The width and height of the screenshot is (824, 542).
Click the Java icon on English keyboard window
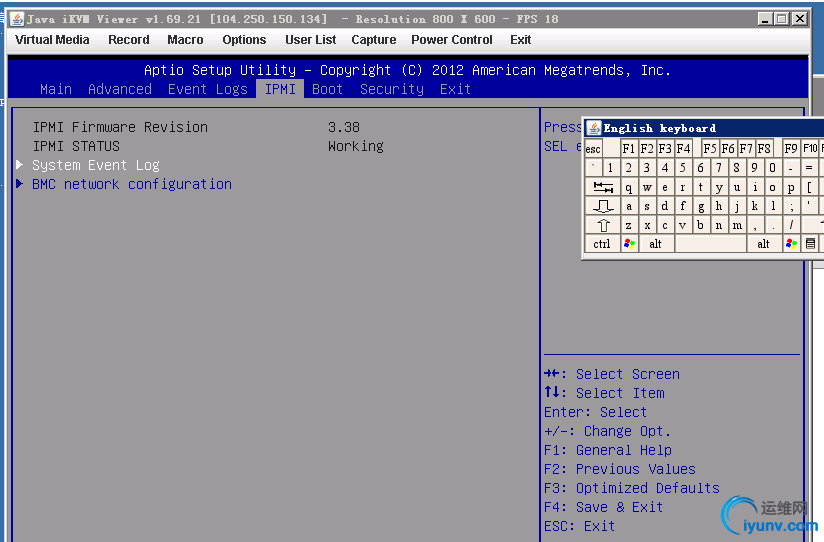click(594, 128)
